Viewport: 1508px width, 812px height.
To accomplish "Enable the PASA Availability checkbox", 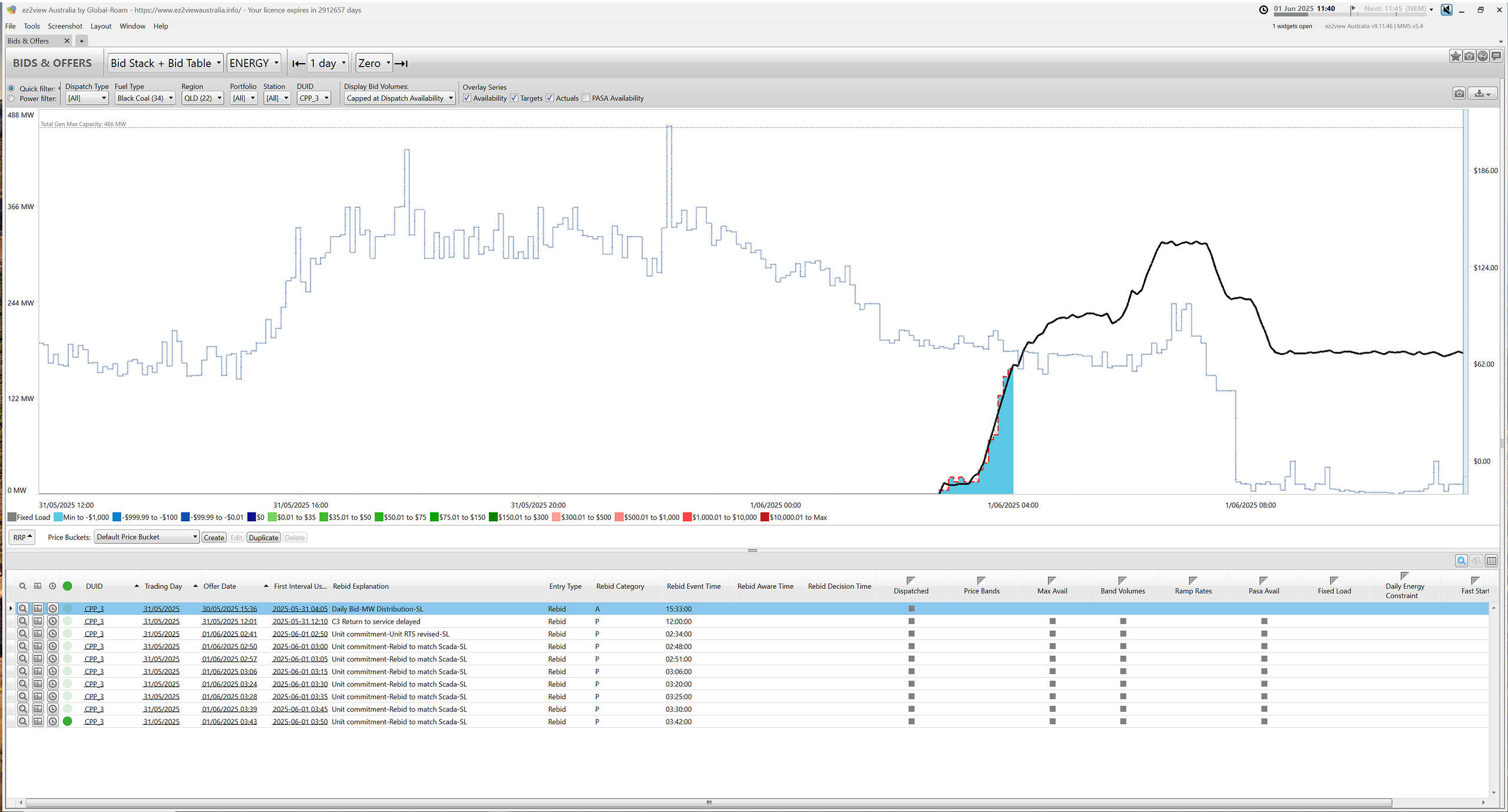I will tap(586, 98).
